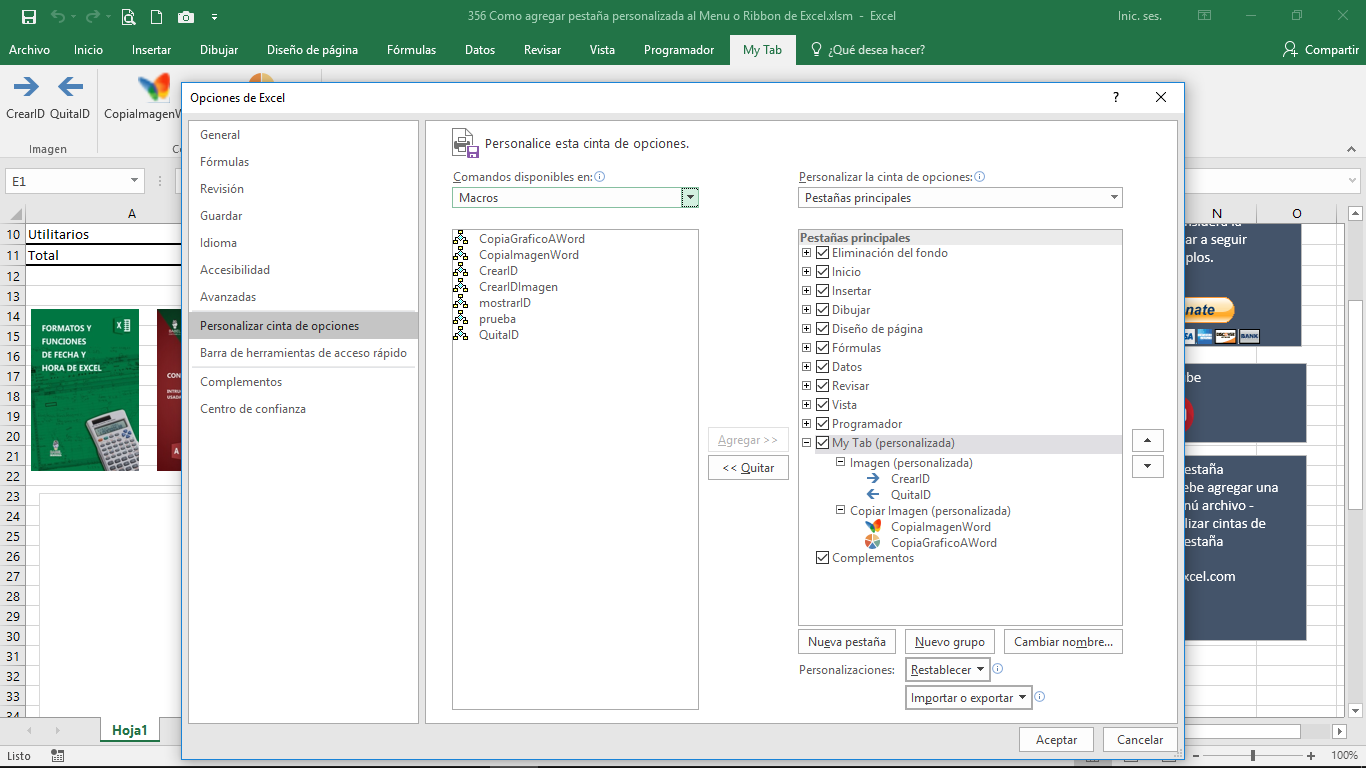The image size is (1366, 768).
Task: Switch to the Programador ribbon tab
Action: click(679, 50)
